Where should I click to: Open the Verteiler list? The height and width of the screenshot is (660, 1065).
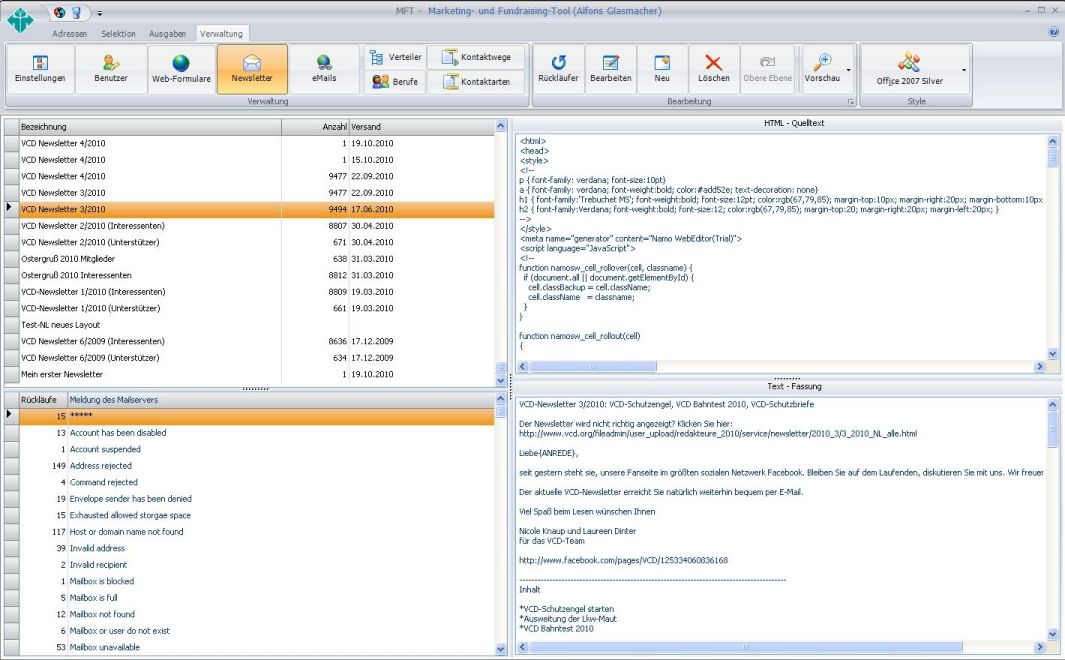395,58
